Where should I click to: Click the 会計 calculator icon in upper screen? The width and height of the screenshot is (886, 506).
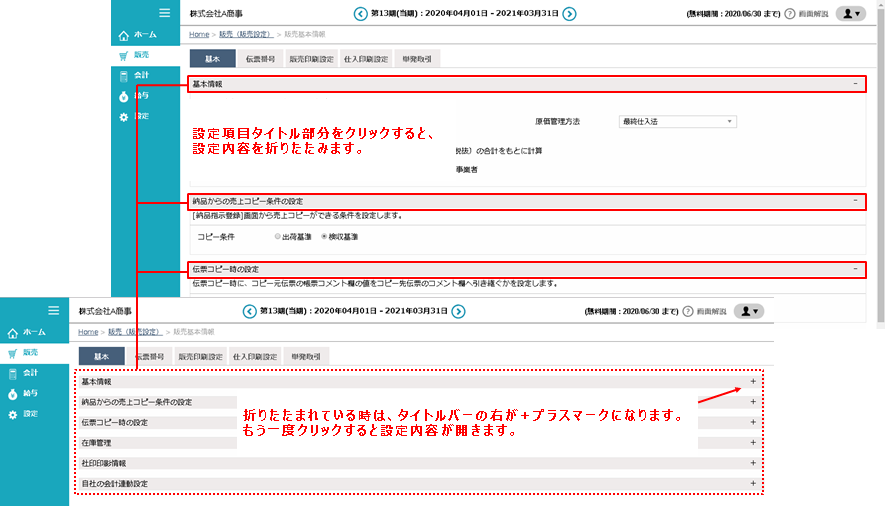124,75
